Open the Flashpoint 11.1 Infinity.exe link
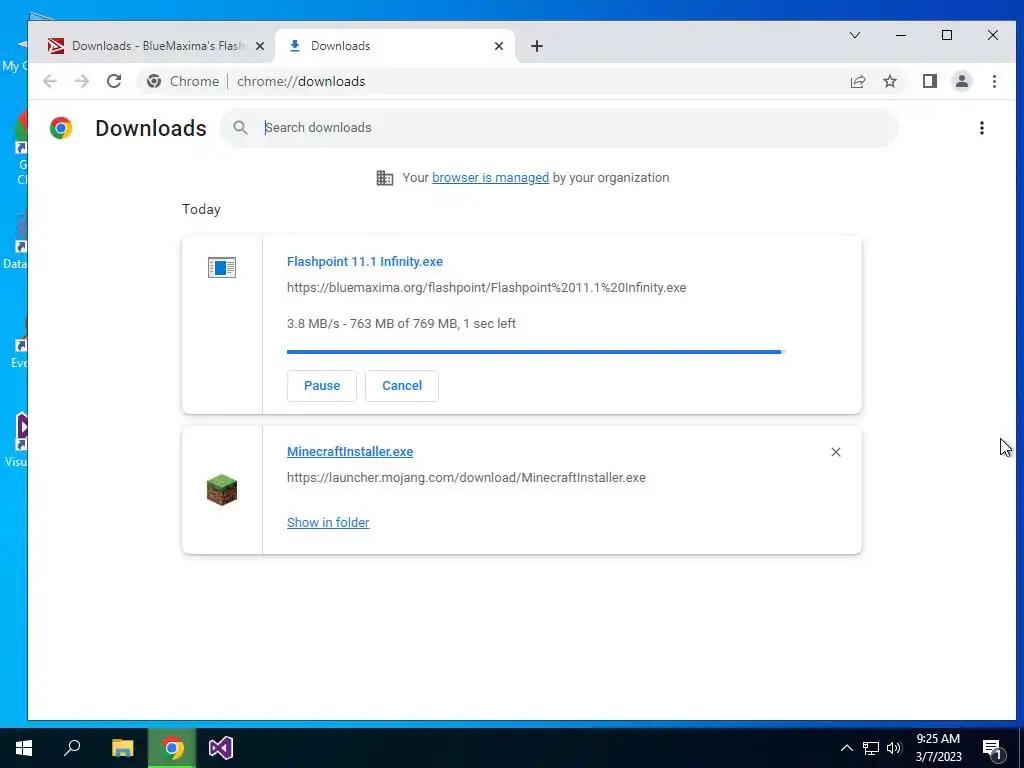Screen dimensions: 1024x768 [x=364, y=261]
